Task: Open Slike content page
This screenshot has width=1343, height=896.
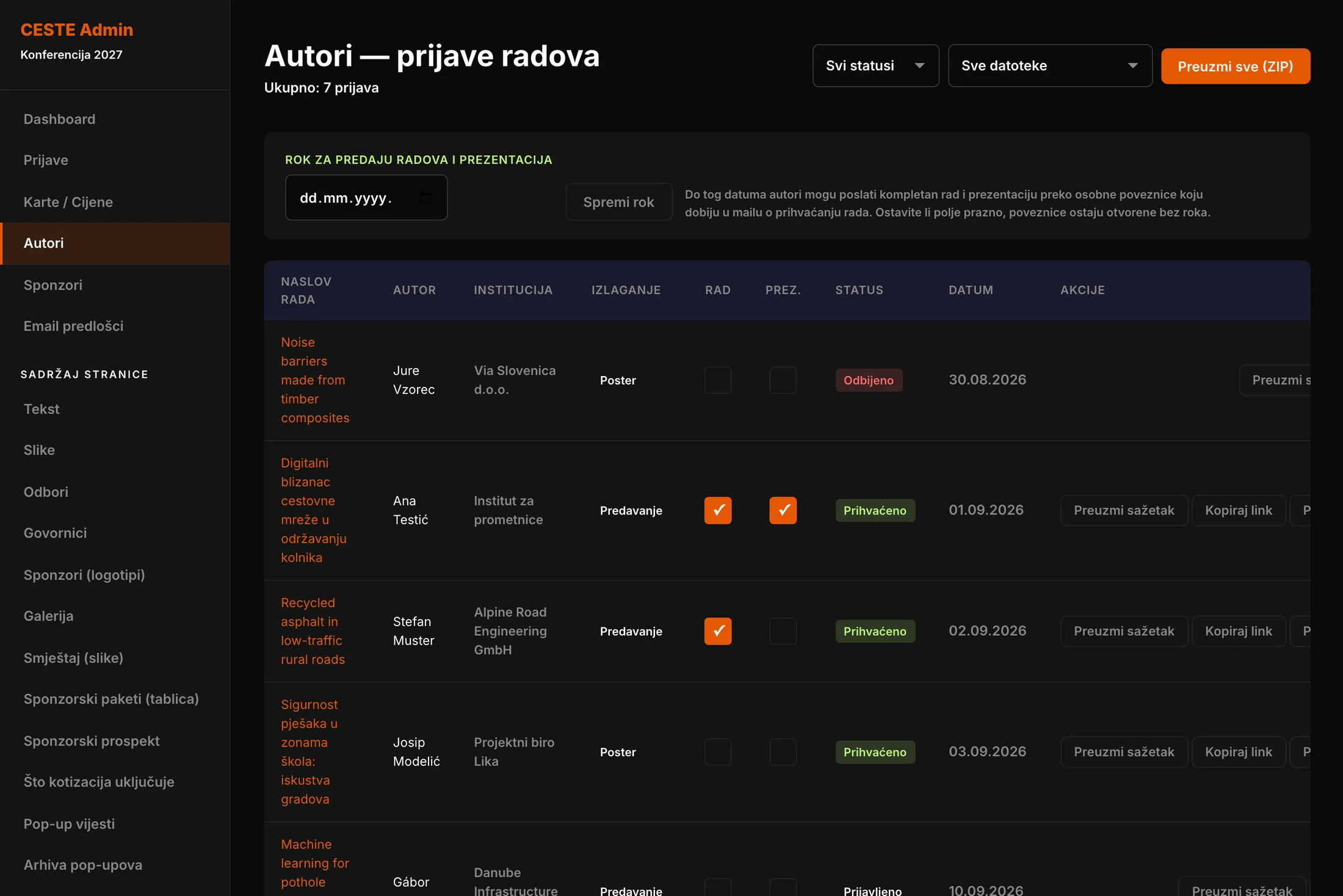Action: (115, 450)
